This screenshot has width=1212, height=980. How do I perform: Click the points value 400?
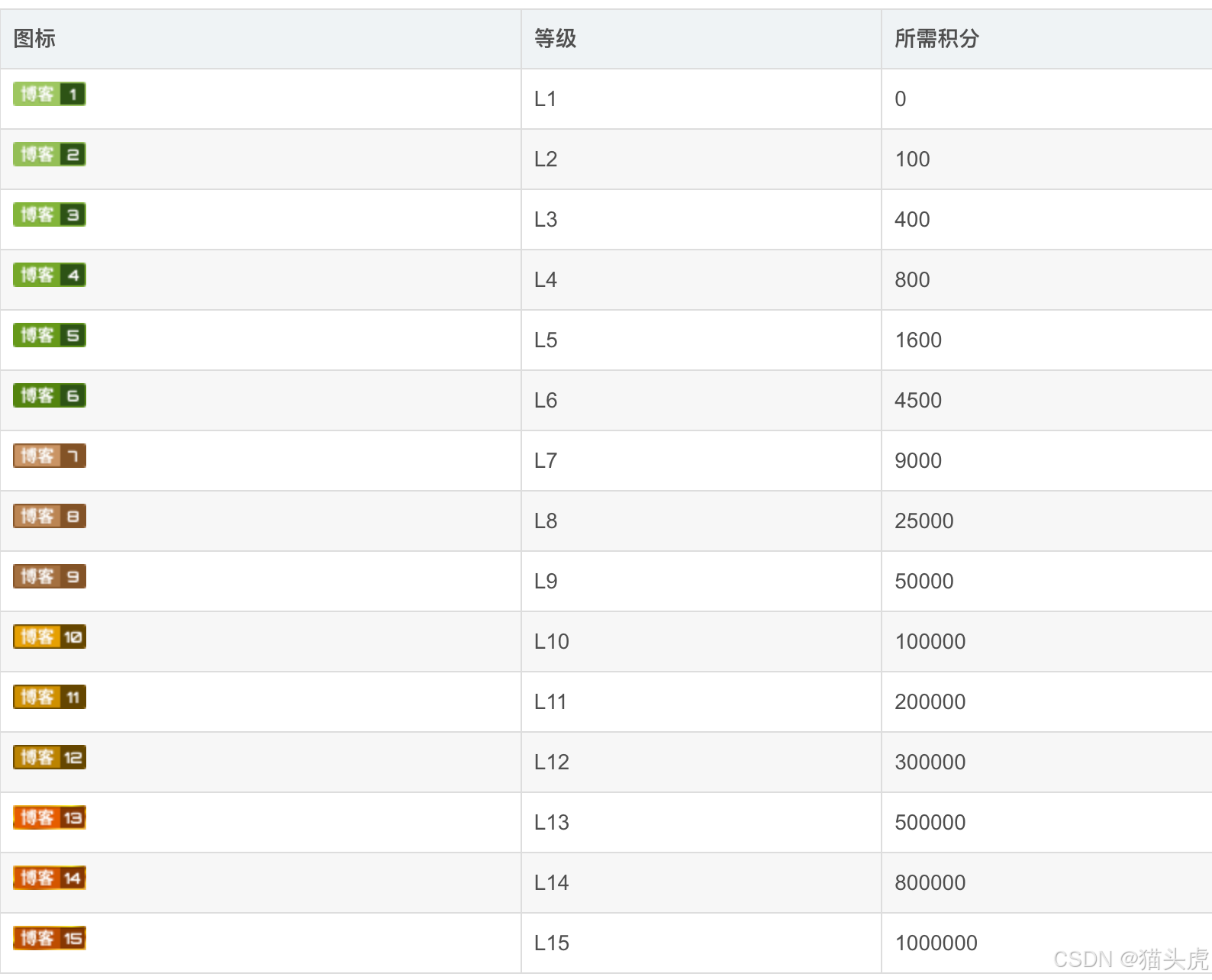912,219
